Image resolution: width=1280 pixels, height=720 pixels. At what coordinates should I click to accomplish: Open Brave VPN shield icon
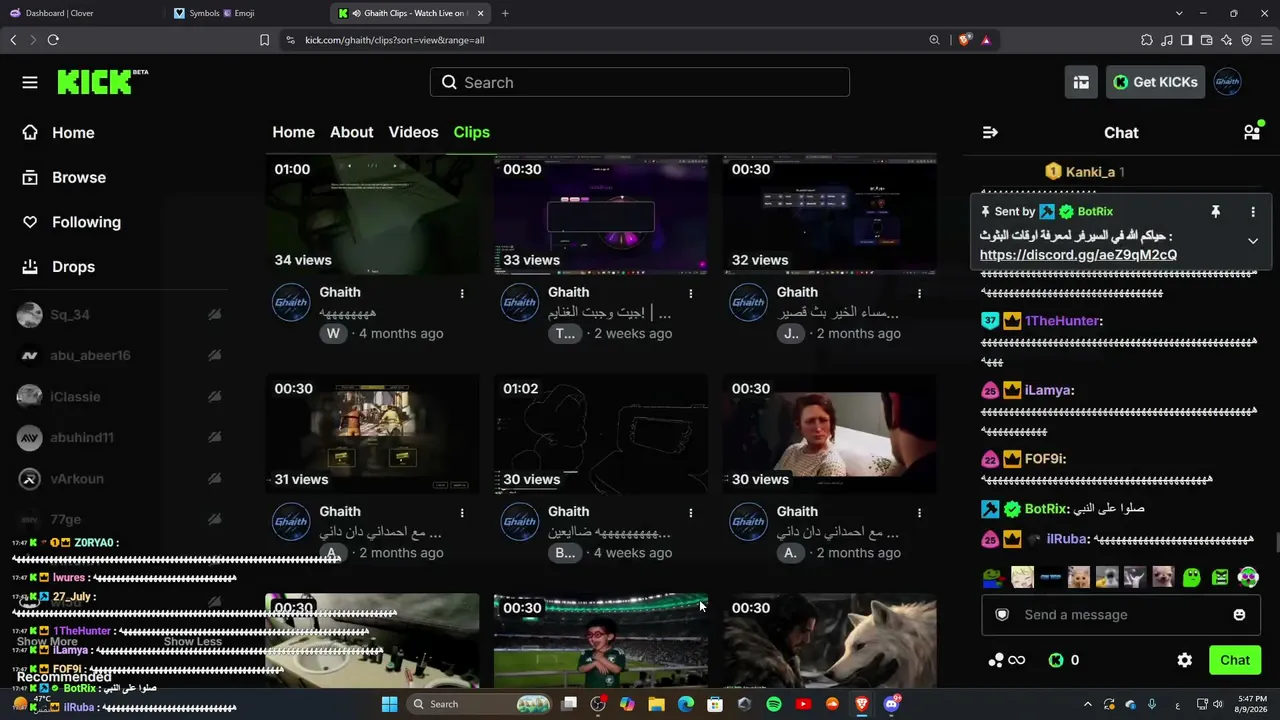tap(1246, 40)
